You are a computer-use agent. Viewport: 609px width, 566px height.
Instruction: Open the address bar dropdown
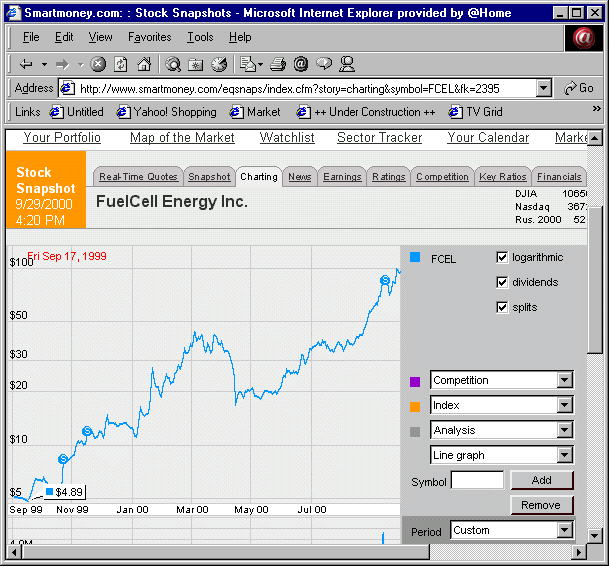point(544,89)
